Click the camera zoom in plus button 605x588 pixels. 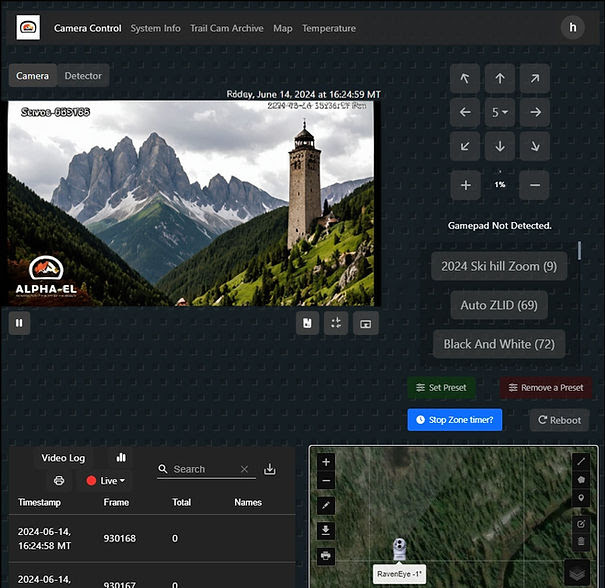(x=465, y=185)
